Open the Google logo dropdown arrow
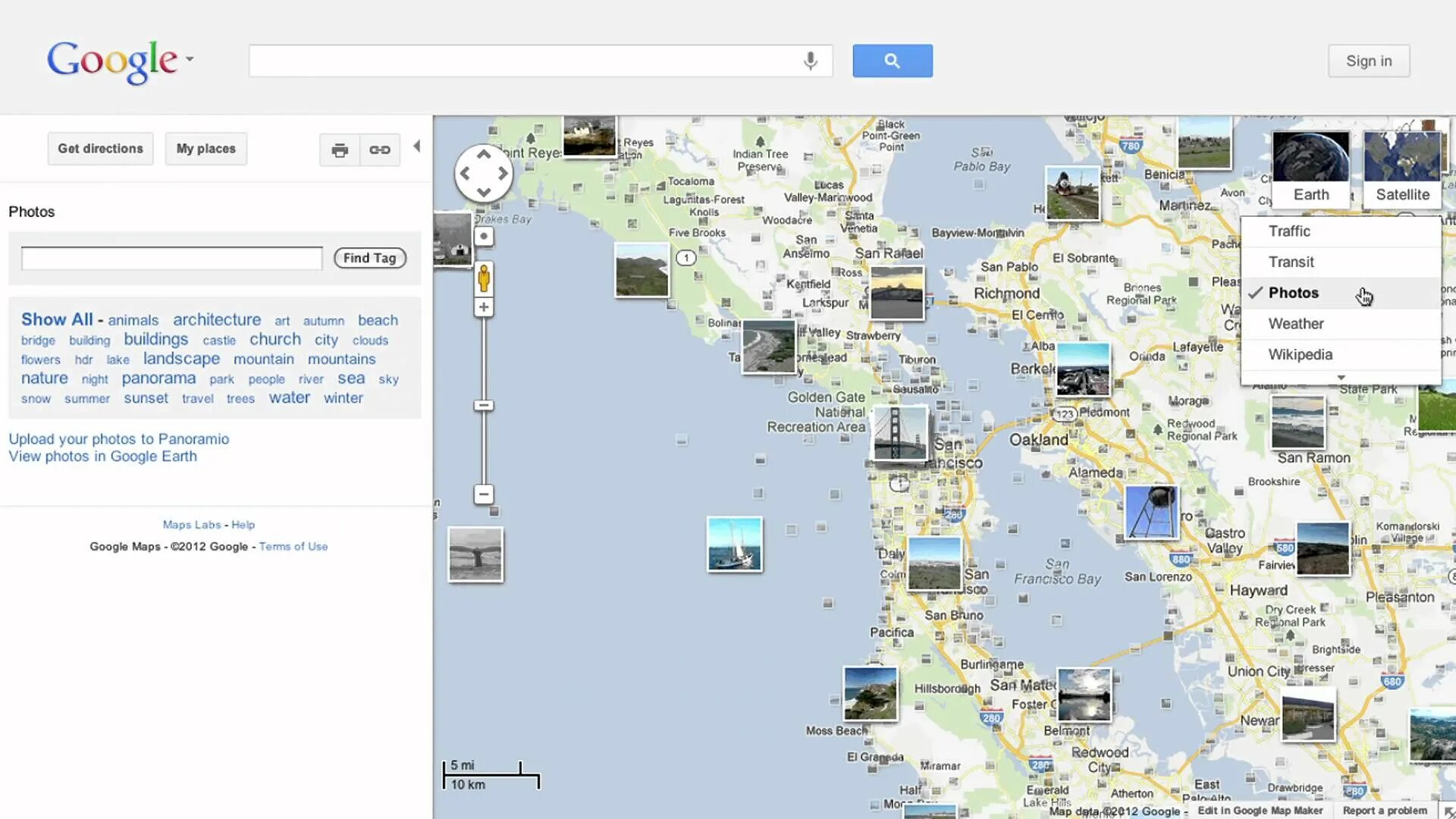 [x=190, y=59]
